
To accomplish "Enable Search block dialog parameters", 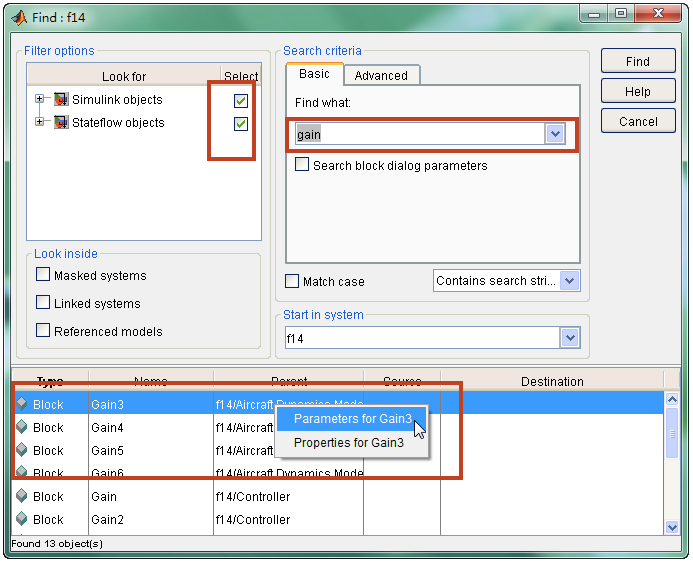I will (302, 164).
